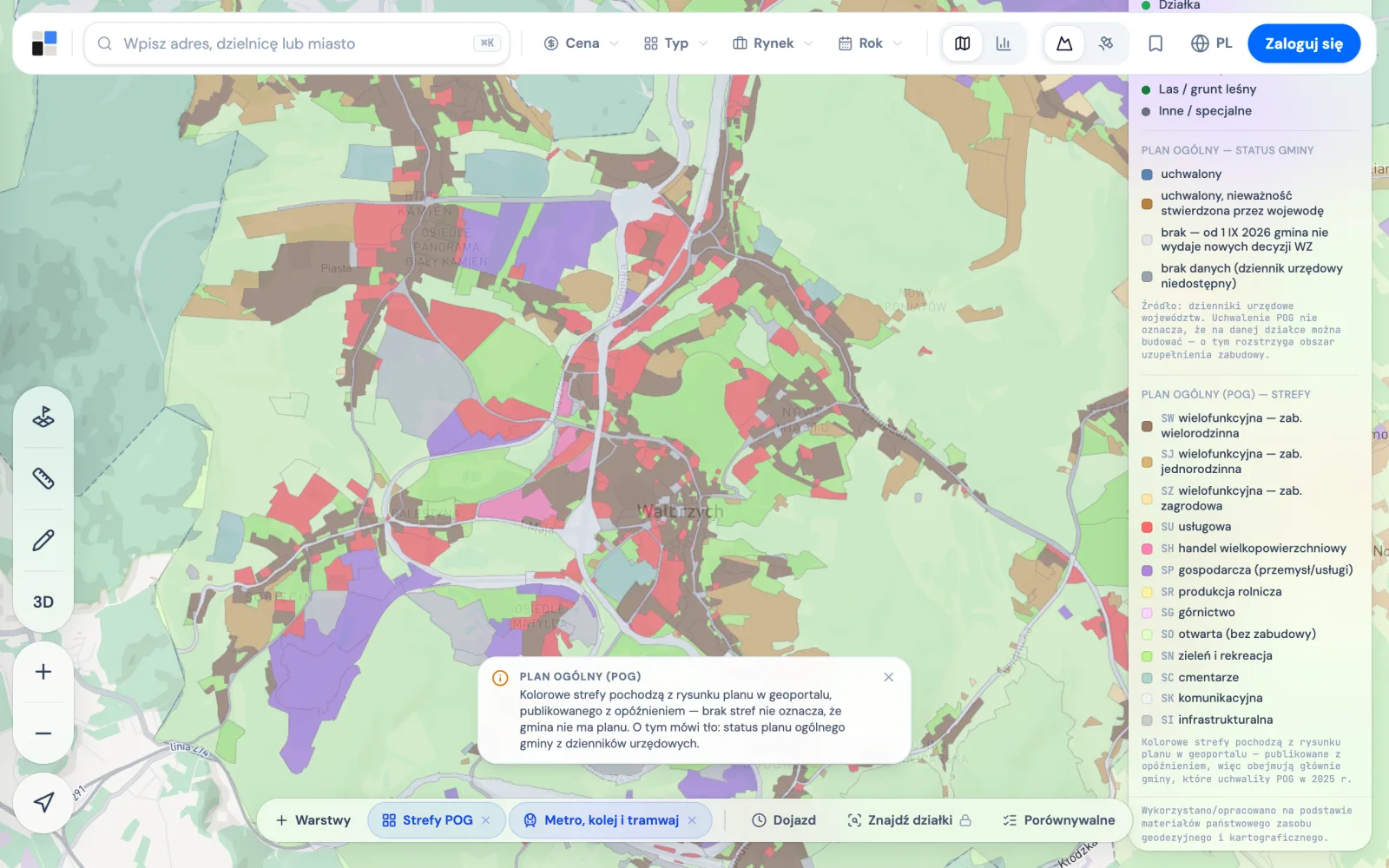Click the Zaloguj się button
1389x868 pixels.
[x=1304, y=43]
